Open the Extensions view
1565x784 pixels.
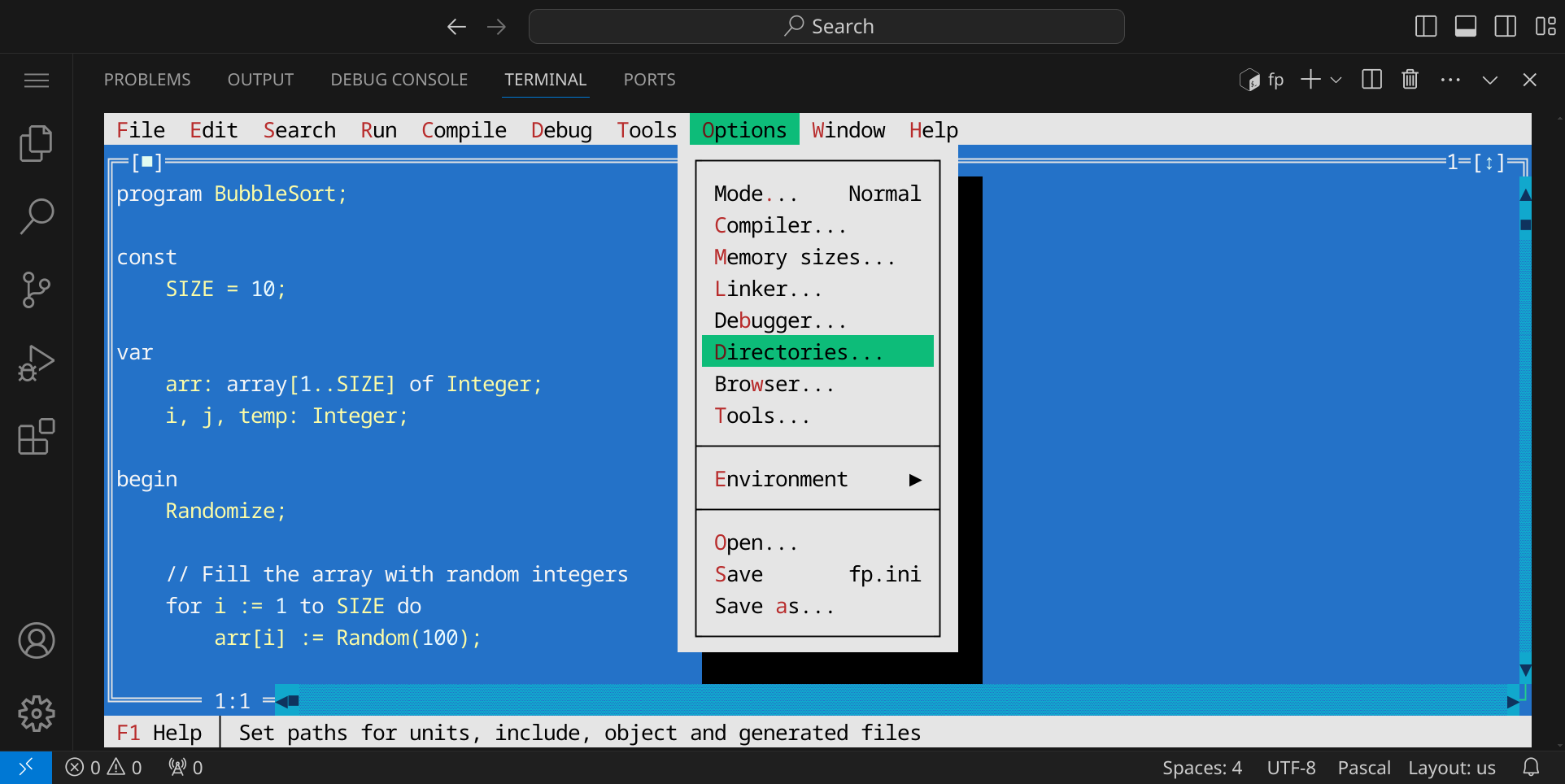(x=36, y=437)
